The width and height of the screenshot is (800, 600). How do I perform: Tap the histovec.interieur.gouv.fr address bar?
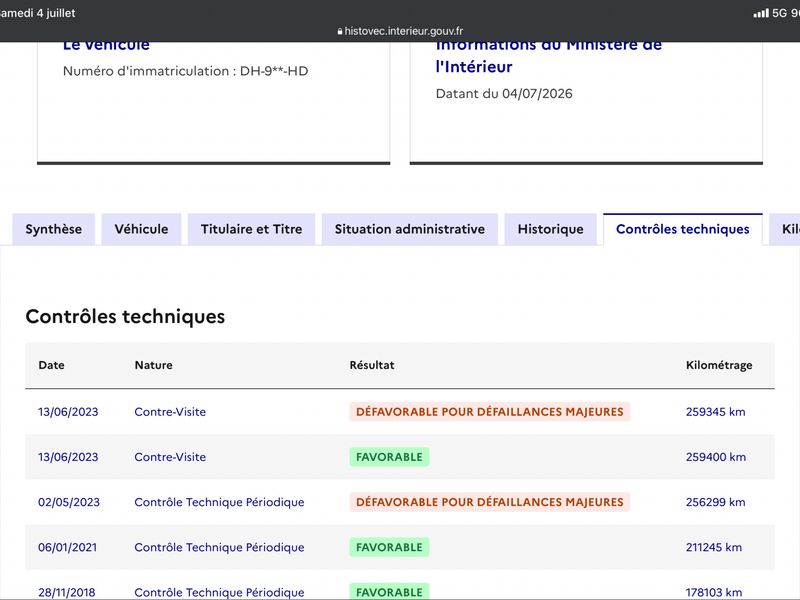point(400,31)
